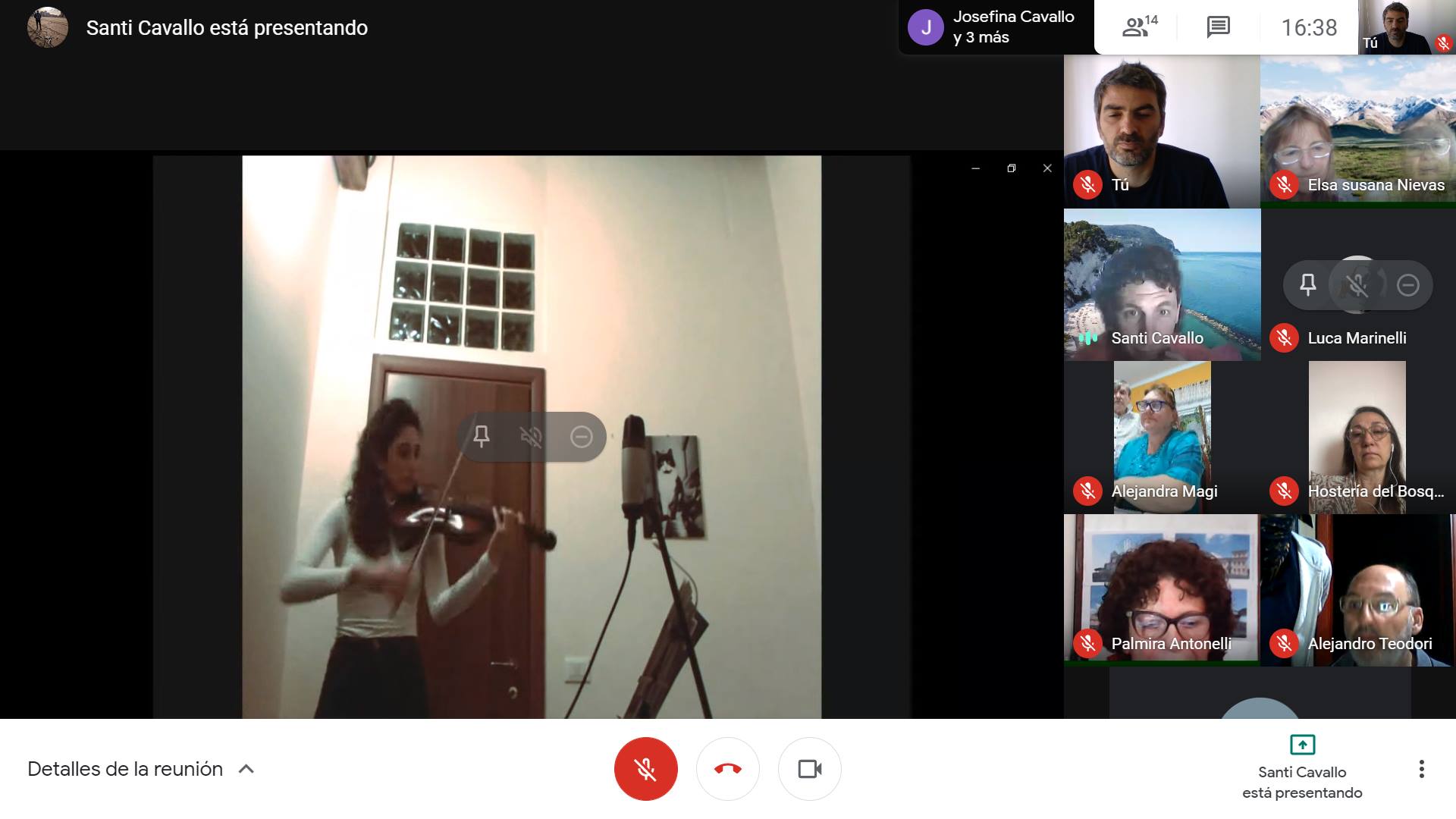Viewport: 1456px width, 819px height.
Task: Select Elsa susana Nievas video tile
Action: pos(1358,131)
